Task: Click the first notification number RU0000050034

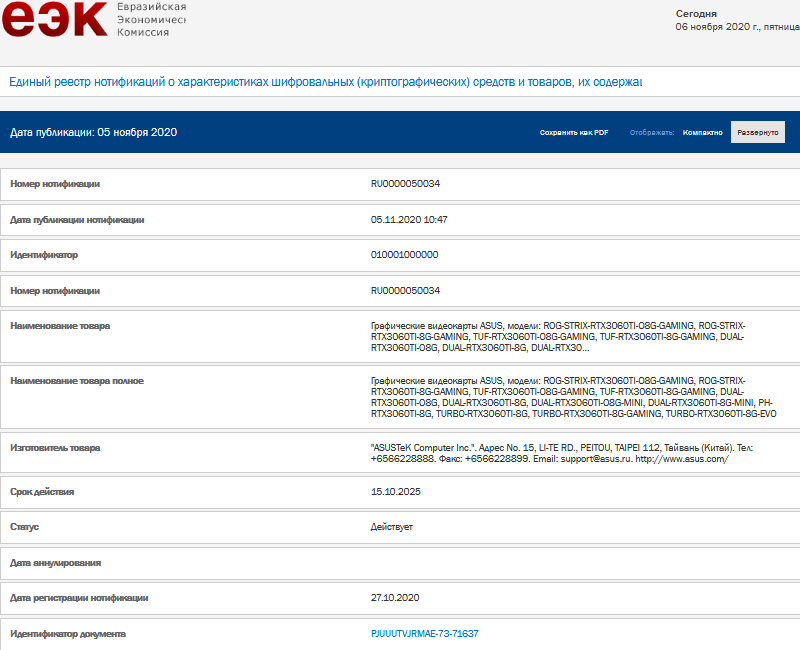Action: point(405,184)
